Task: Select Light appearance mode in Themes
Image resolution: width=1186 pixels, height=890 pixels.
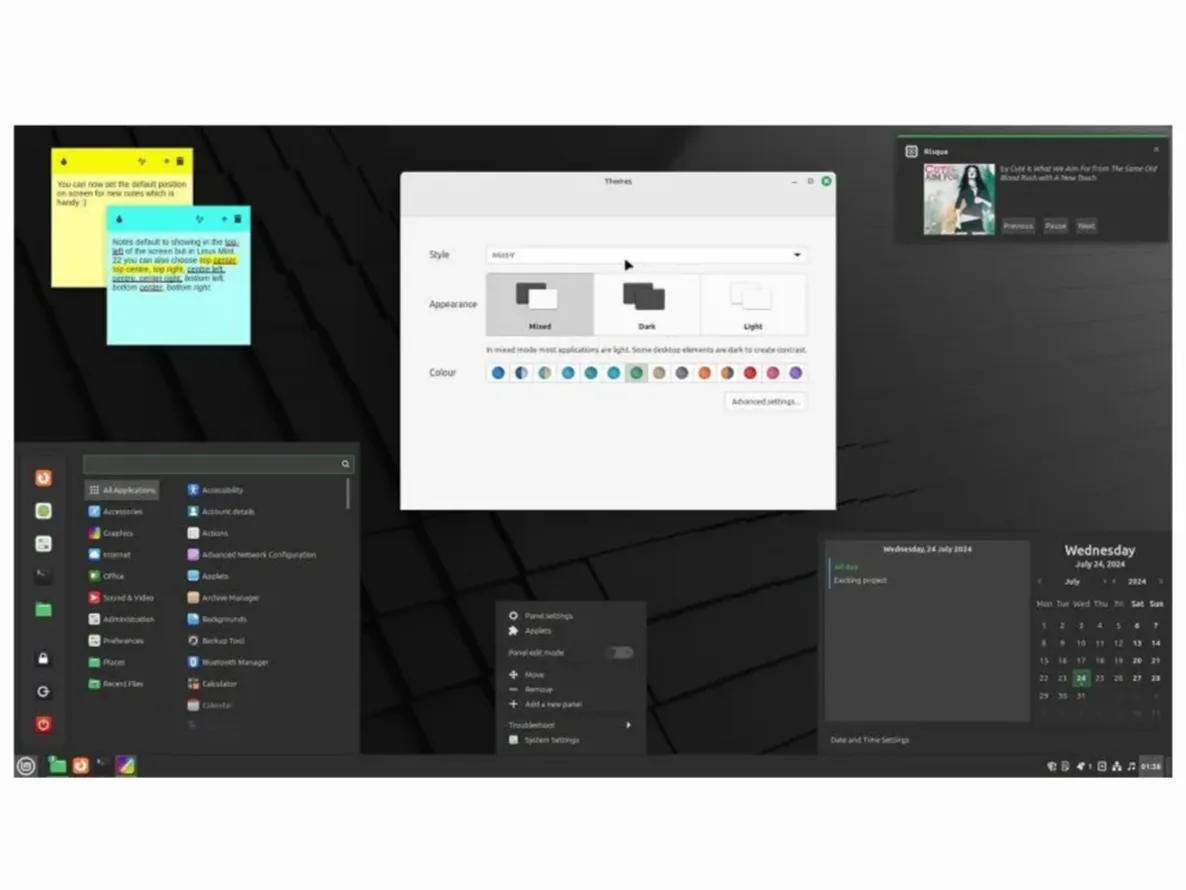Action: pyautogui.click(x=753, y=305)
